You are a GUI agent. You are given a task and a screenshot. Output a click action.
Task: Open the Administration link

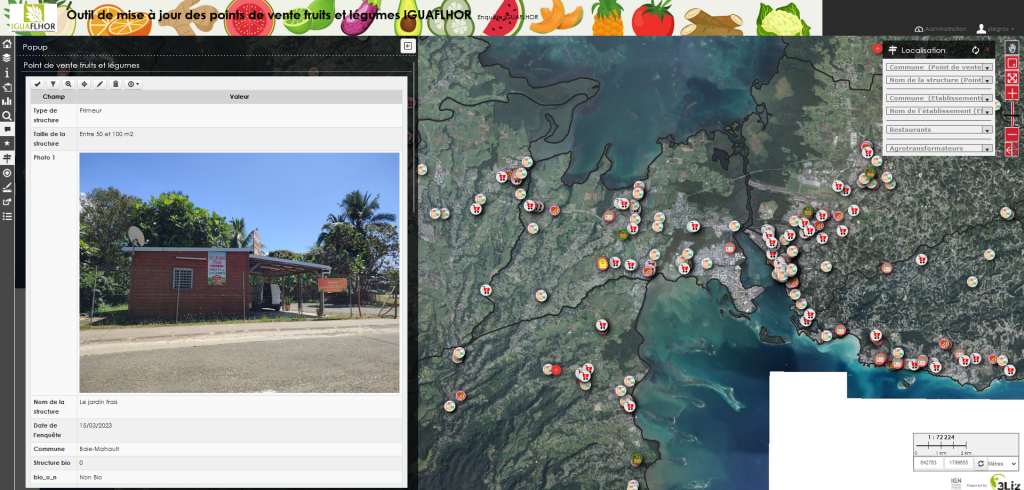click(x=940, y=29)
